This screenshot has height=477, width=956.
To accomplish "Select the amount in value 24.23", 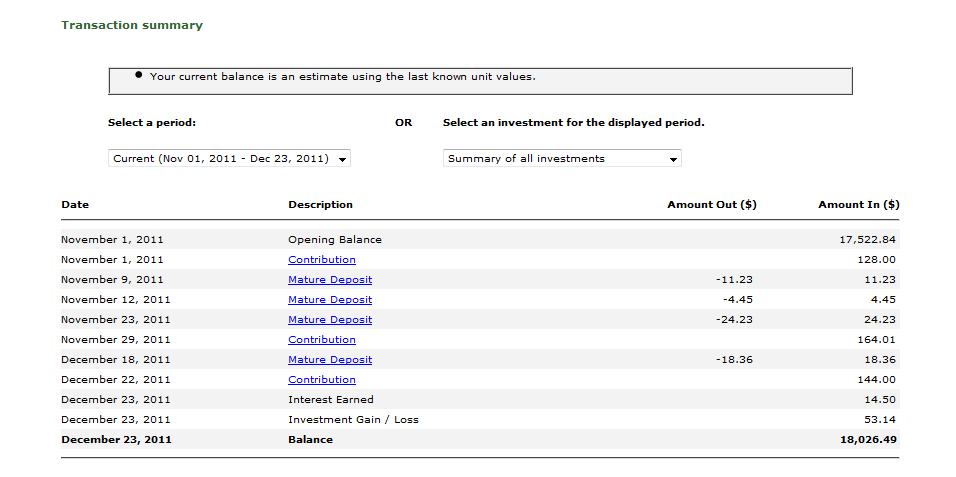I will (x=880, y=320).
